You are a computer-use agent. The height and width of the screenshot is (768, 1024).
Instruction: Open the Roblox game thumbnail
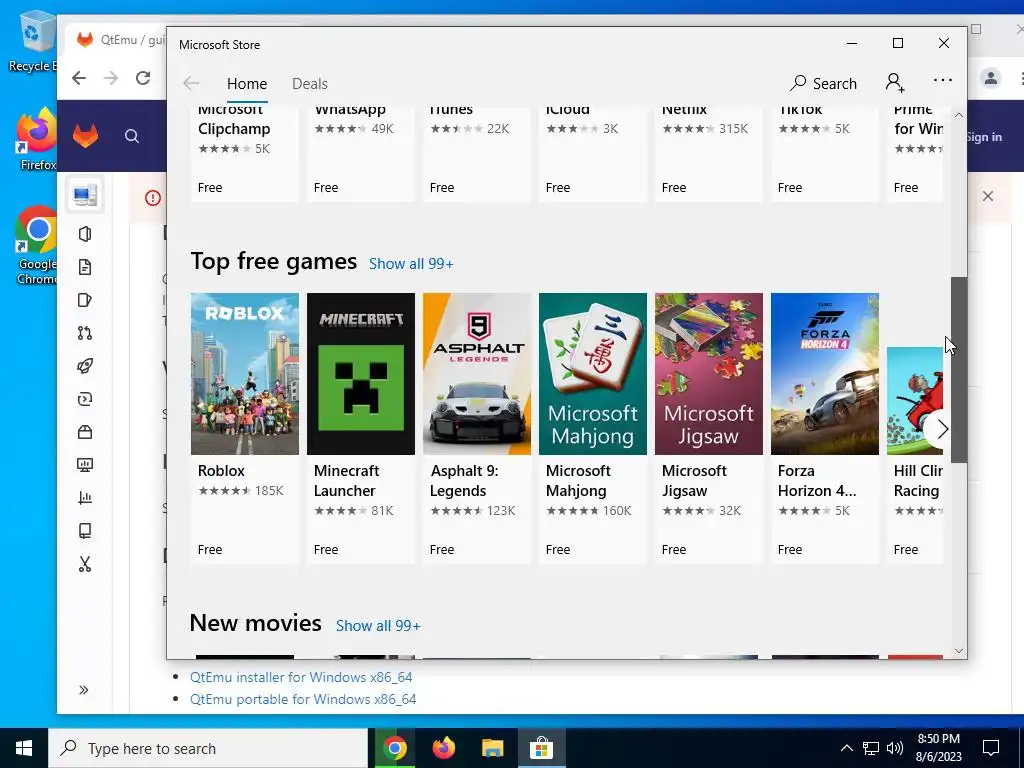pyautogui.click(x=245, y=374)
